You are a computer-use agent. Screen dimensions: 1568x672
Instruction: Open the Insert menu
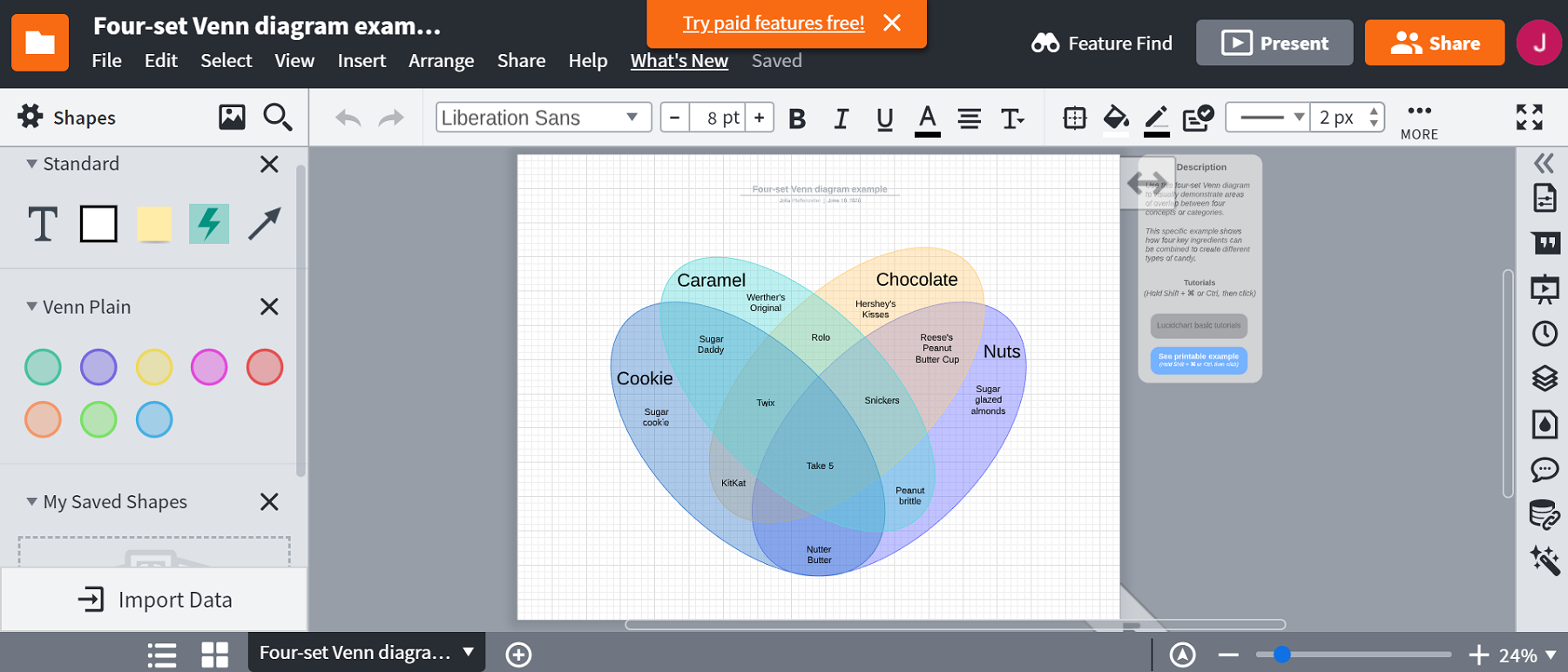point(362,61)
